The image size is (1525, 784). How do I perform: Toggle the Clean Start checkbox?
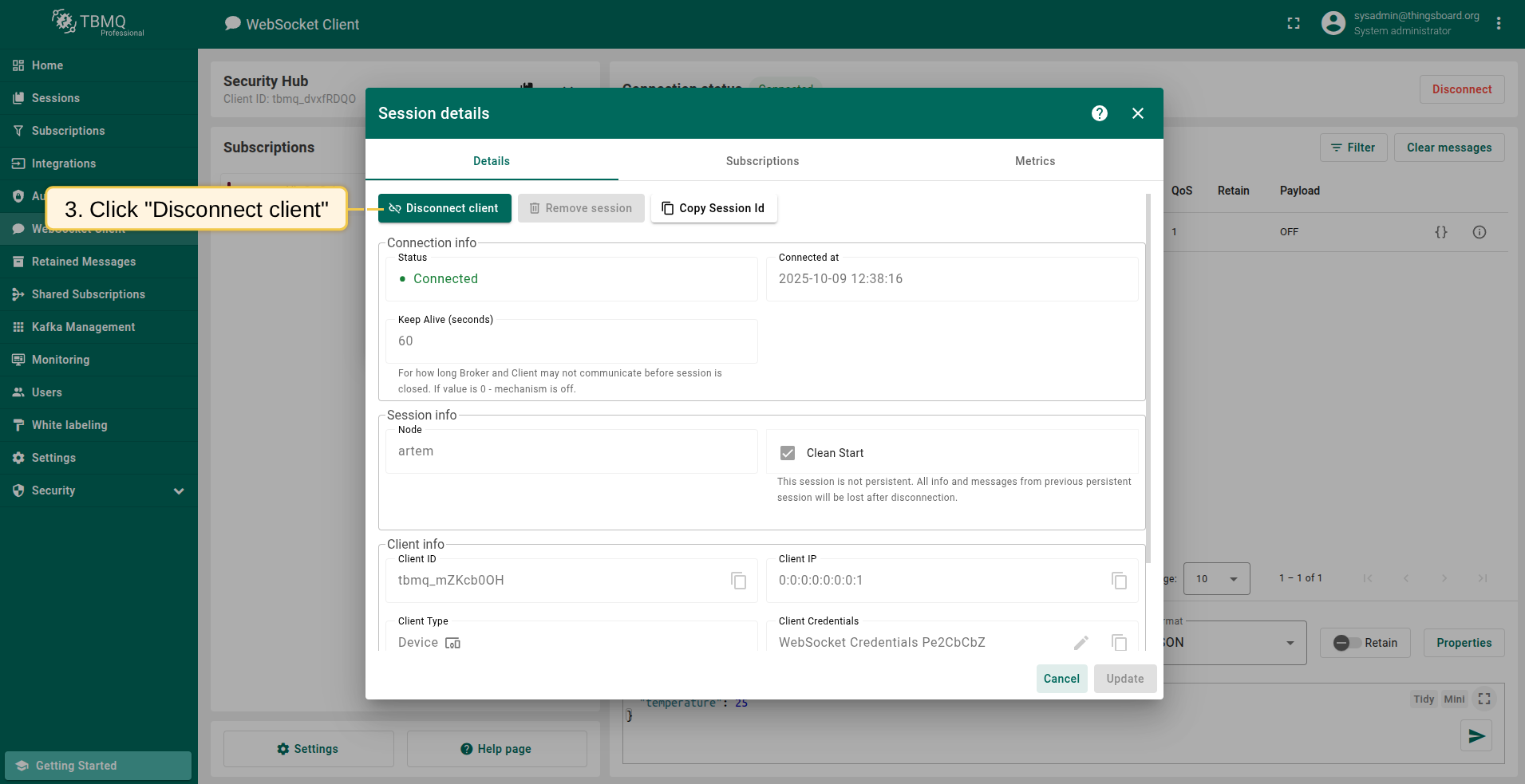(x=788, y=453)
